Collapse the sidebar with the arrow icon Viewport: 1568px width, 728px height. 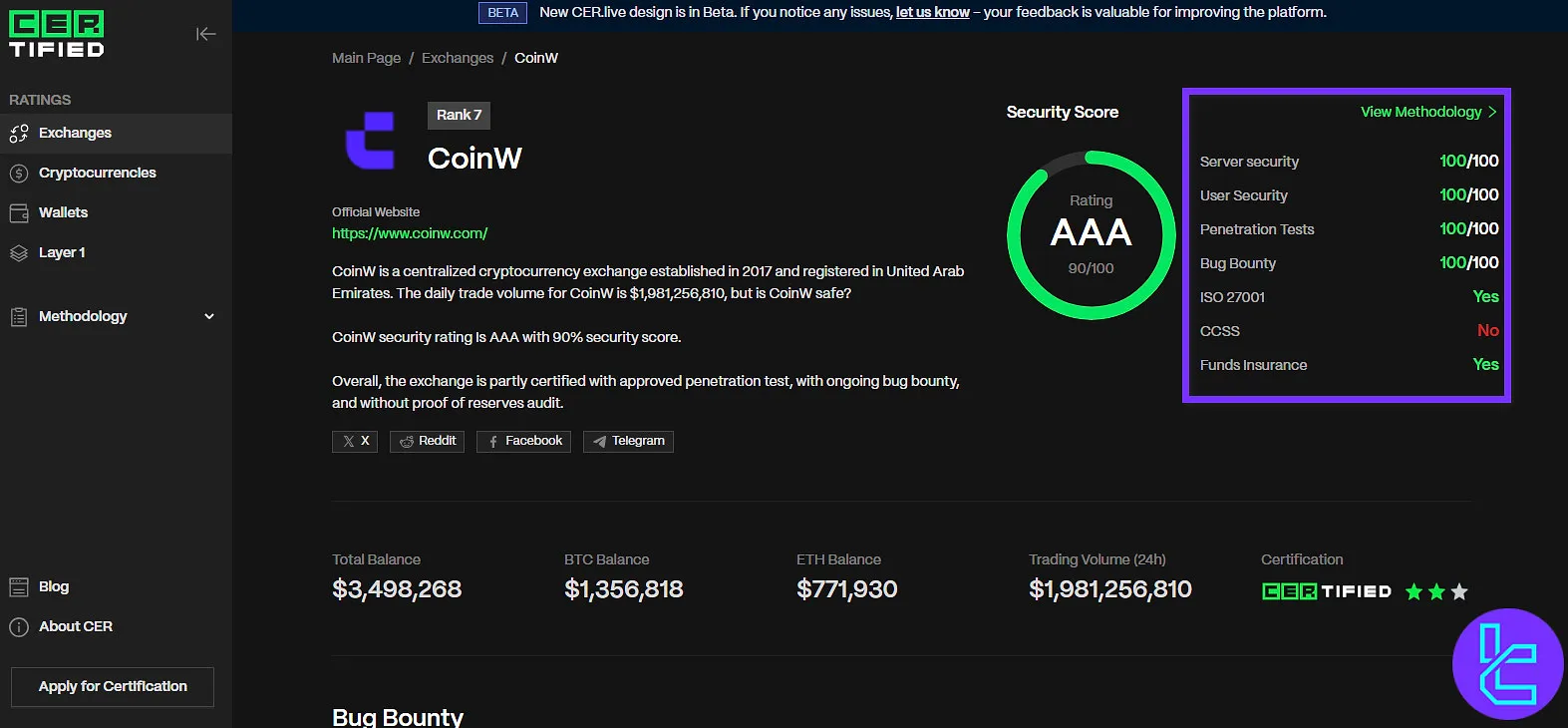(206, 34)
